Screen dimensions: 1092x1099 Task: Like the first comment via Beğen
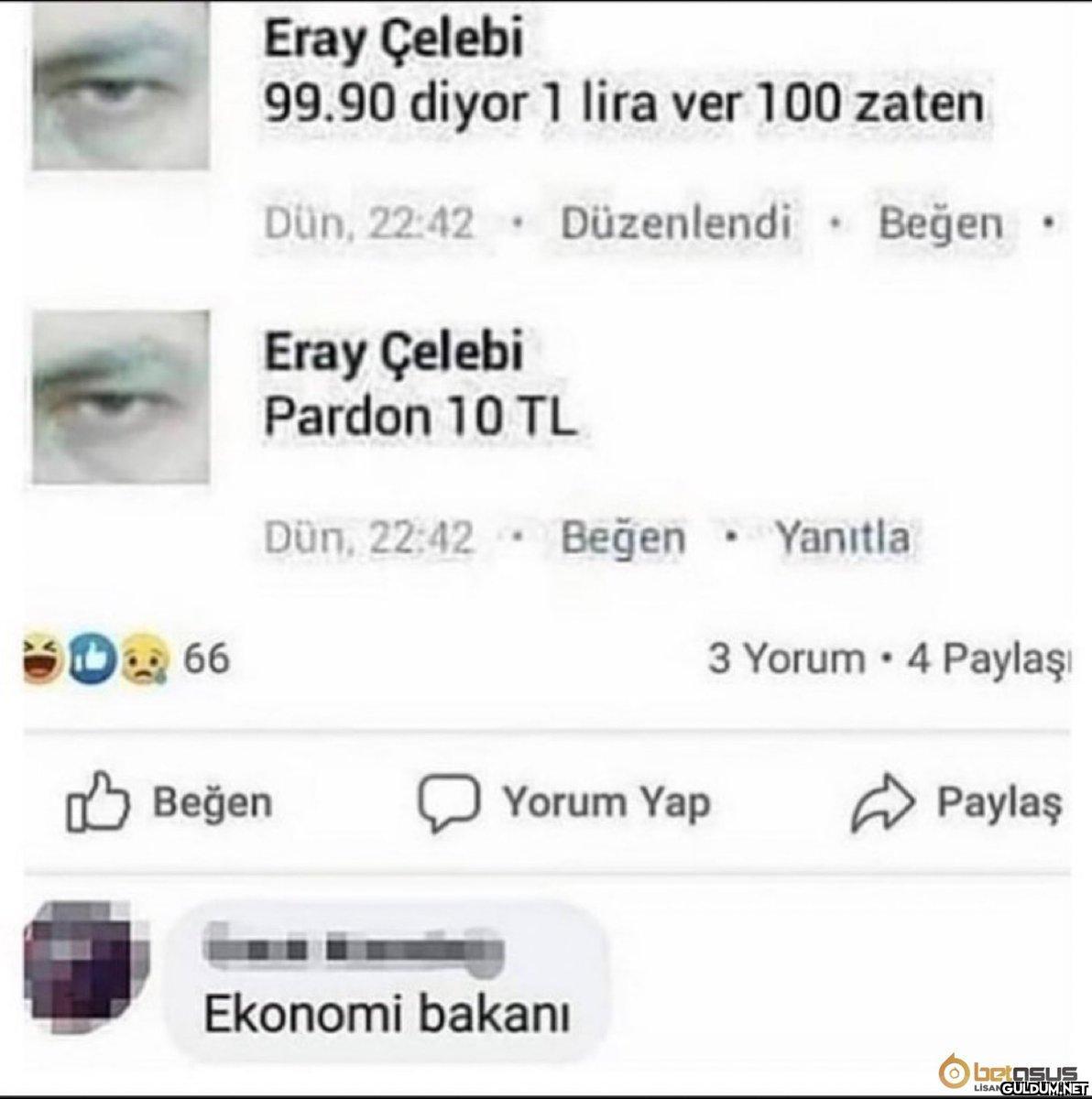941,224
